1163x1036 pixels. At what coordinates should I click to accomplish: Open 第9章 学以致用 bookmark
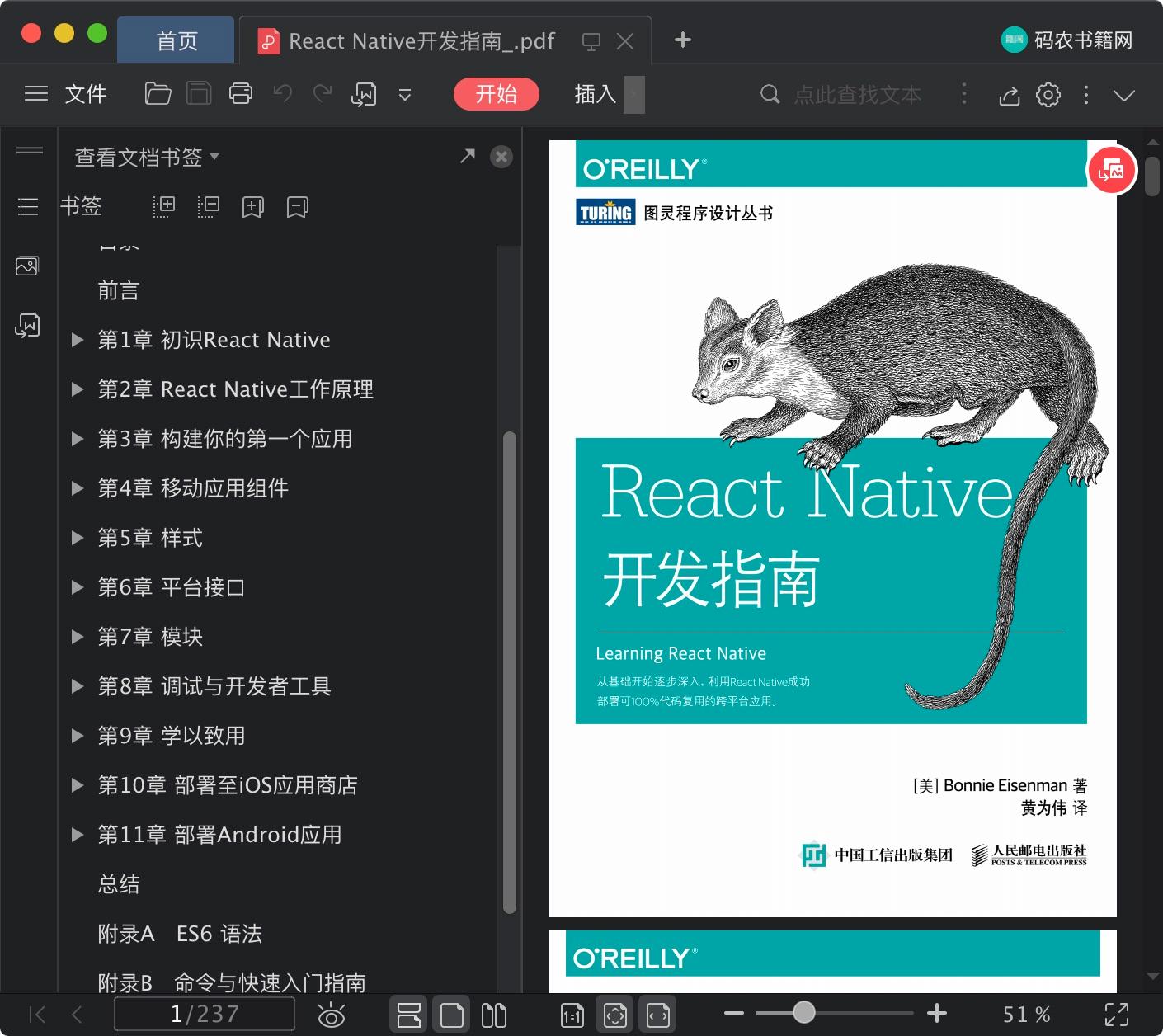(x=172, y=736)
